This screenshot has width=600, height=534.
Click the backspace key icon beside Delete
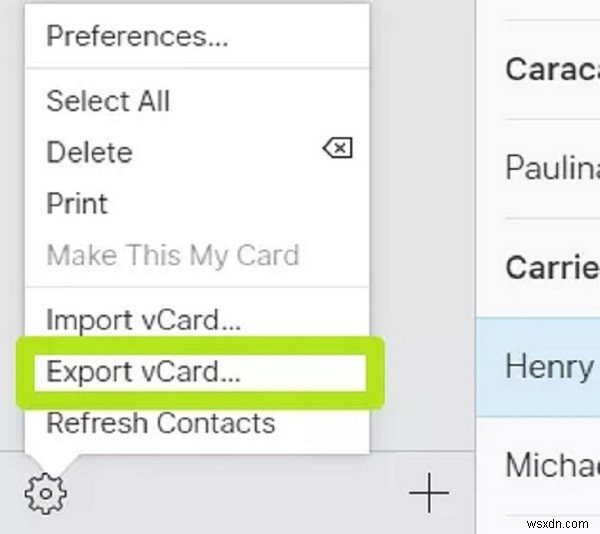[x=337, y=150]
